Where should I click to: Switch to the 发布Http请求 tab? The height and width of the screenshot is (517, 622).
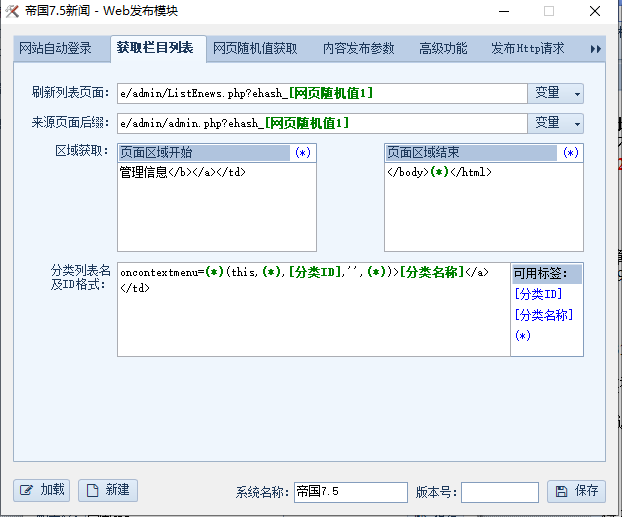point(528,48)
